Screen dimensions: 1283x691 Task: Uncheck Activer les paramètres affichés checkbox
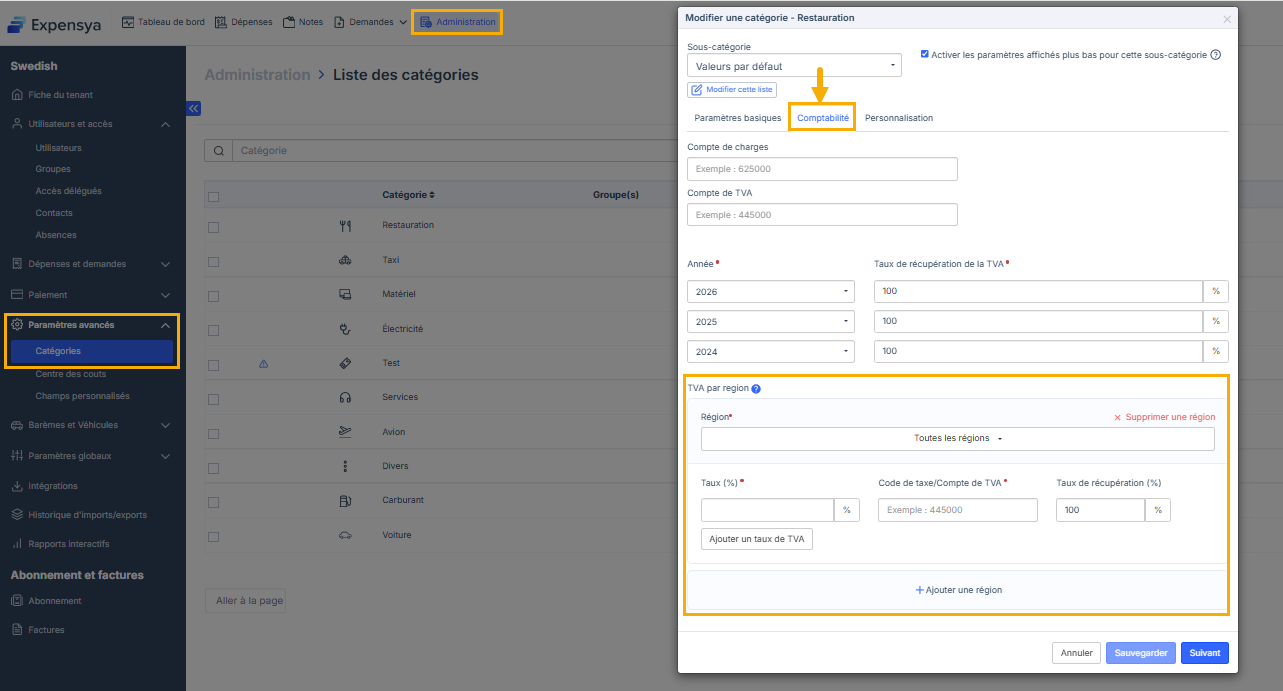tap(924, 54)
